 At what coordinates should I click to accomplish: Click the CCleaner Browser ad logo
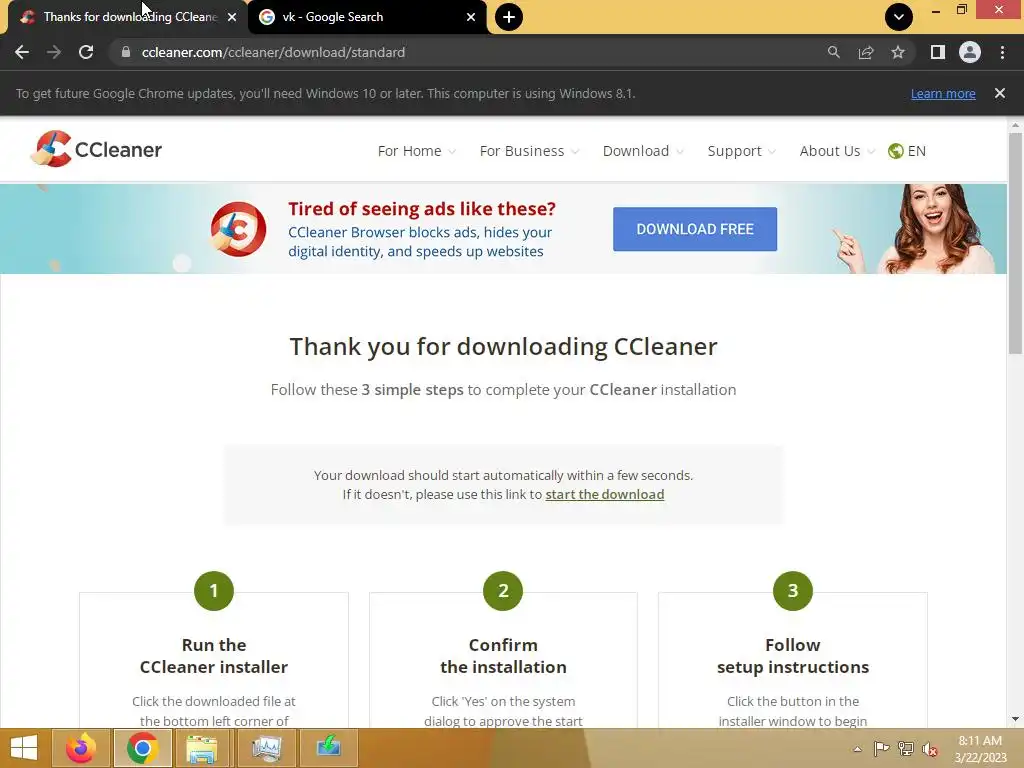point(238,229)
